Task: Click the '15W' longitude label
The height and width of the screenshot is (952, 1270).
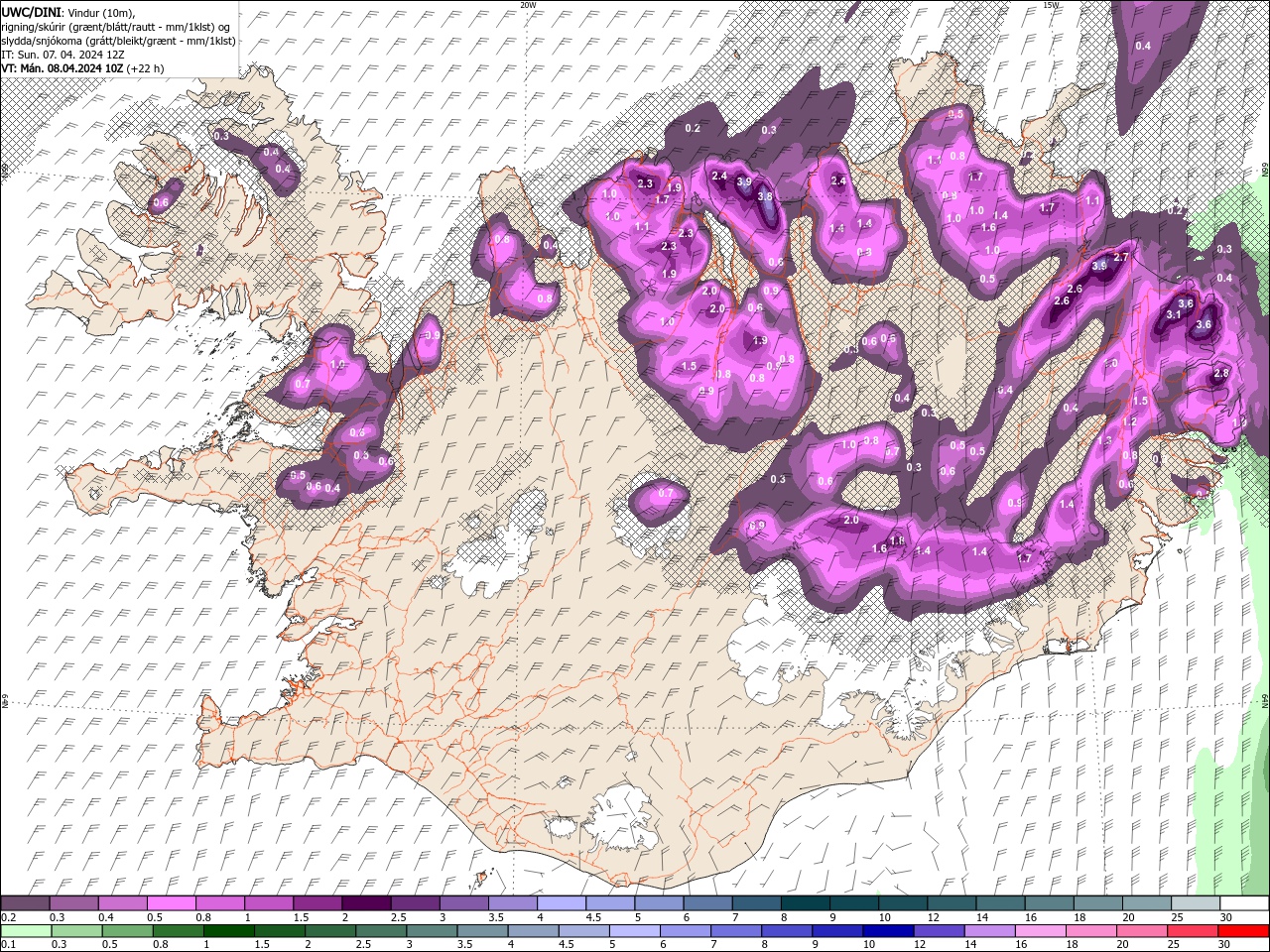Action: coord(1052,5)
